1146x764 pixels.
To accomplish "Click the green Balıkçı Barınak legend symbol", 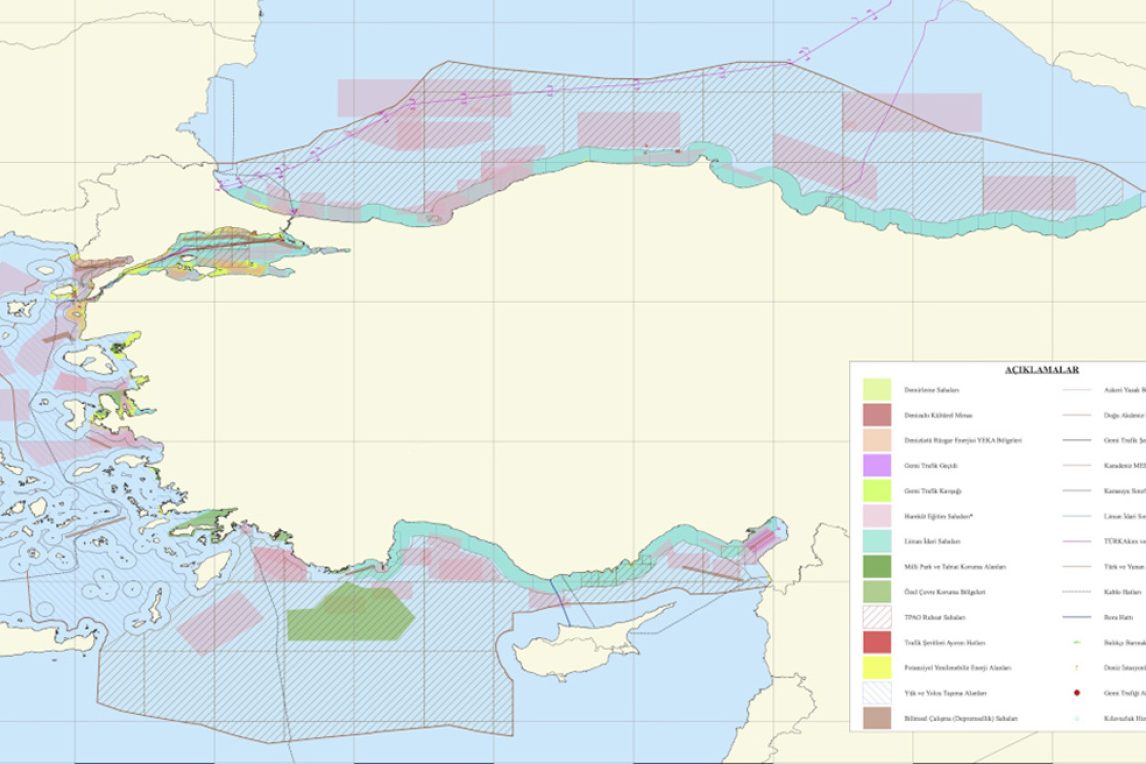I will click(x=1076, y=642).
